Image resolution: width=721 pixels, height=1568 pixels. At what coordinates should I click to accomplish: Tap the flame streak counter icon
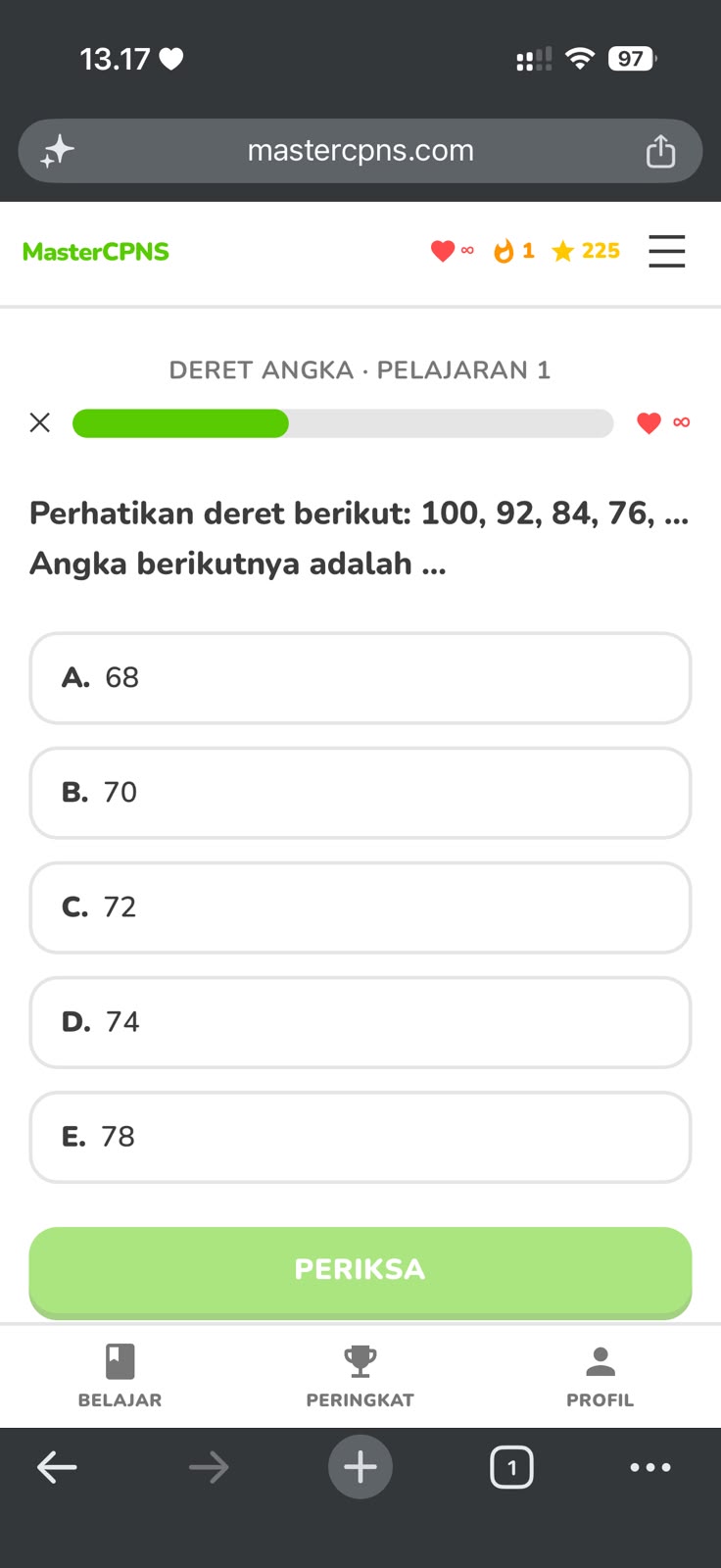pos(504,251)
